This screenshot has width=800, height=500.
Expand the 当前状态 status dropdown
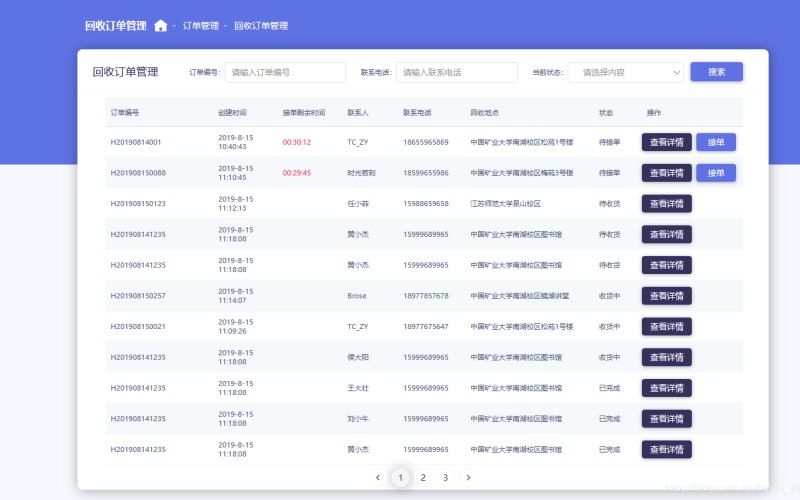626,72
